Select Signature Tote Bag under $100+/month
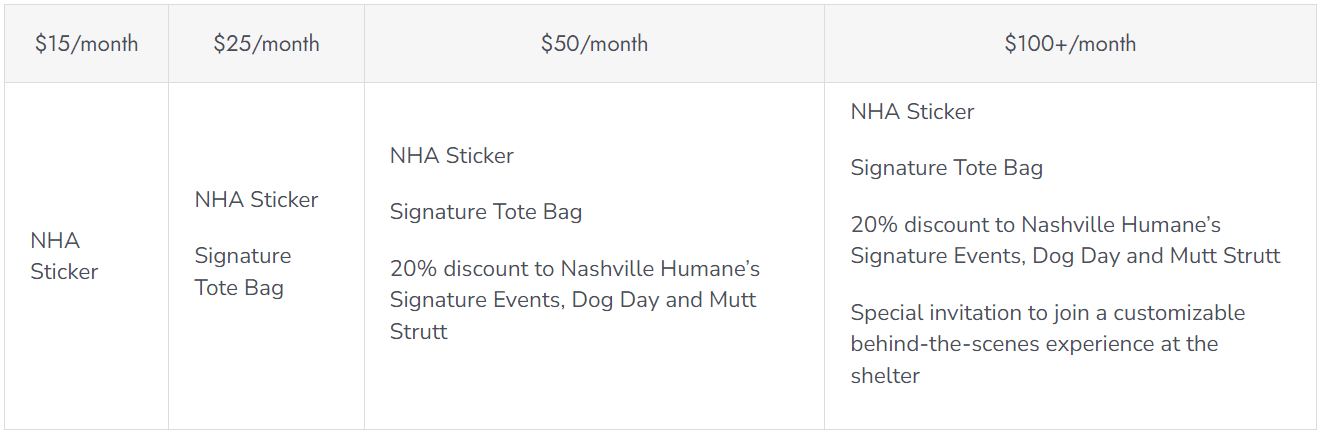The image size is (1326, 435). click(946, 168)
